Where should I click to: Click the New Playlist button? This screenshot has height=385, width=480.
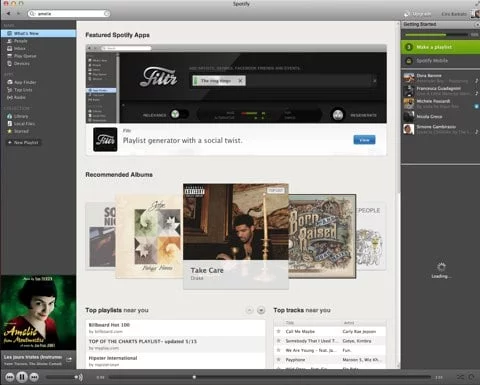coord(23,143)
